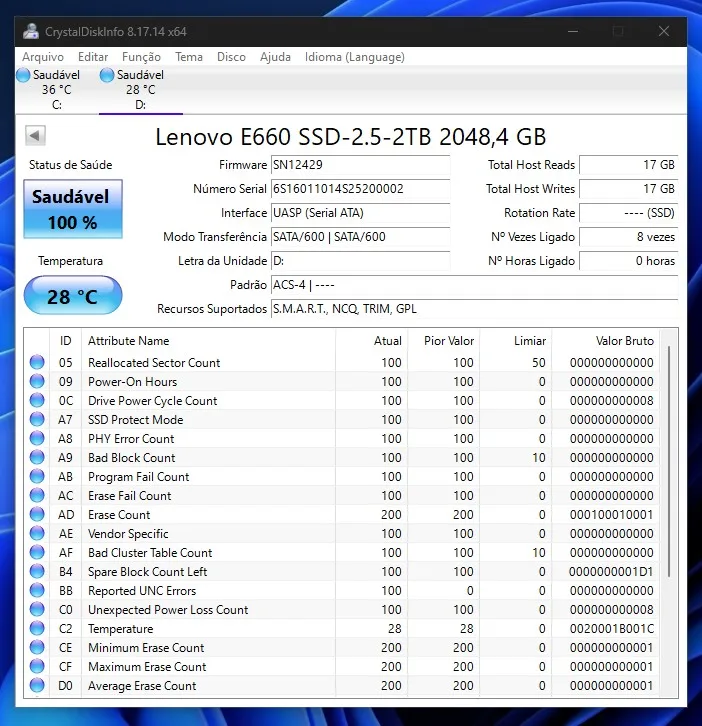
Task: Open the Disco menu
Action: click(232, 57)
